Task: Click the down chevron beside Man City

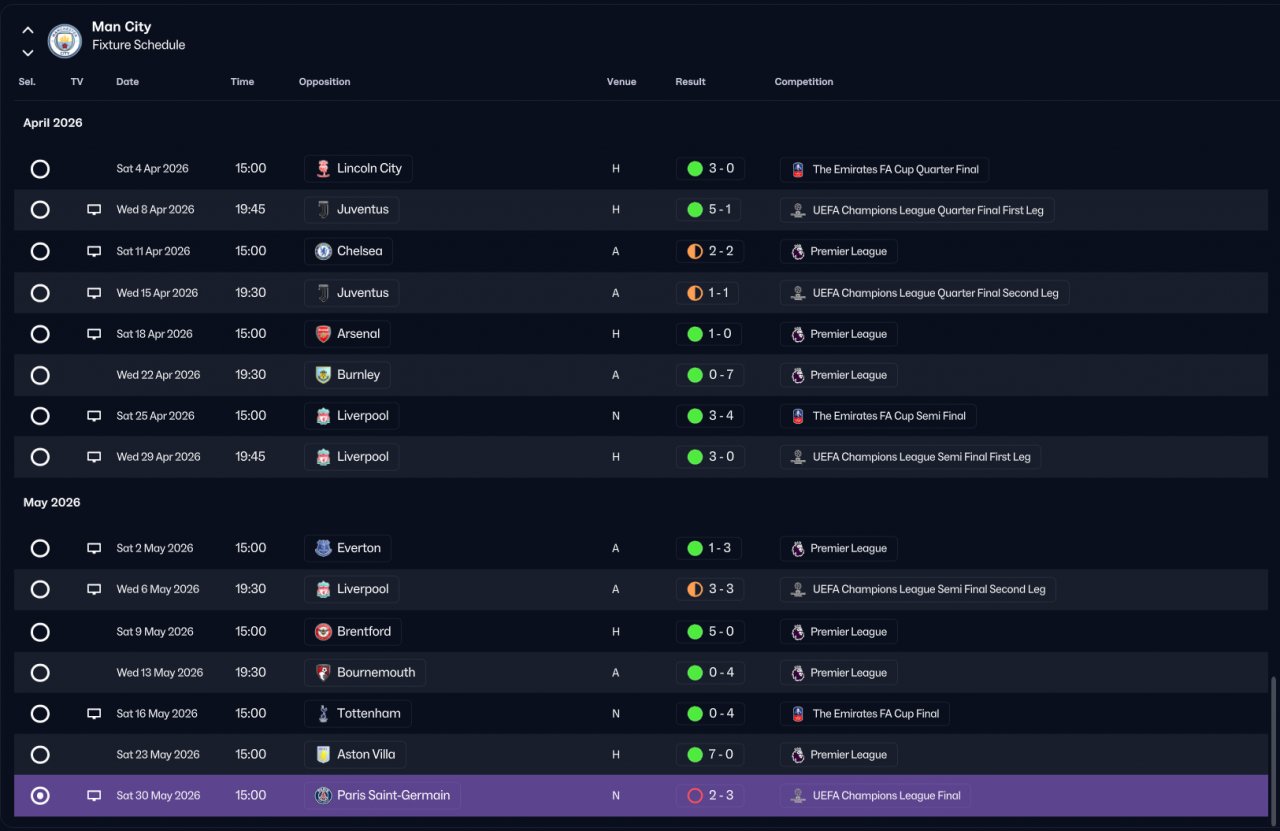Action: (28, 52)
